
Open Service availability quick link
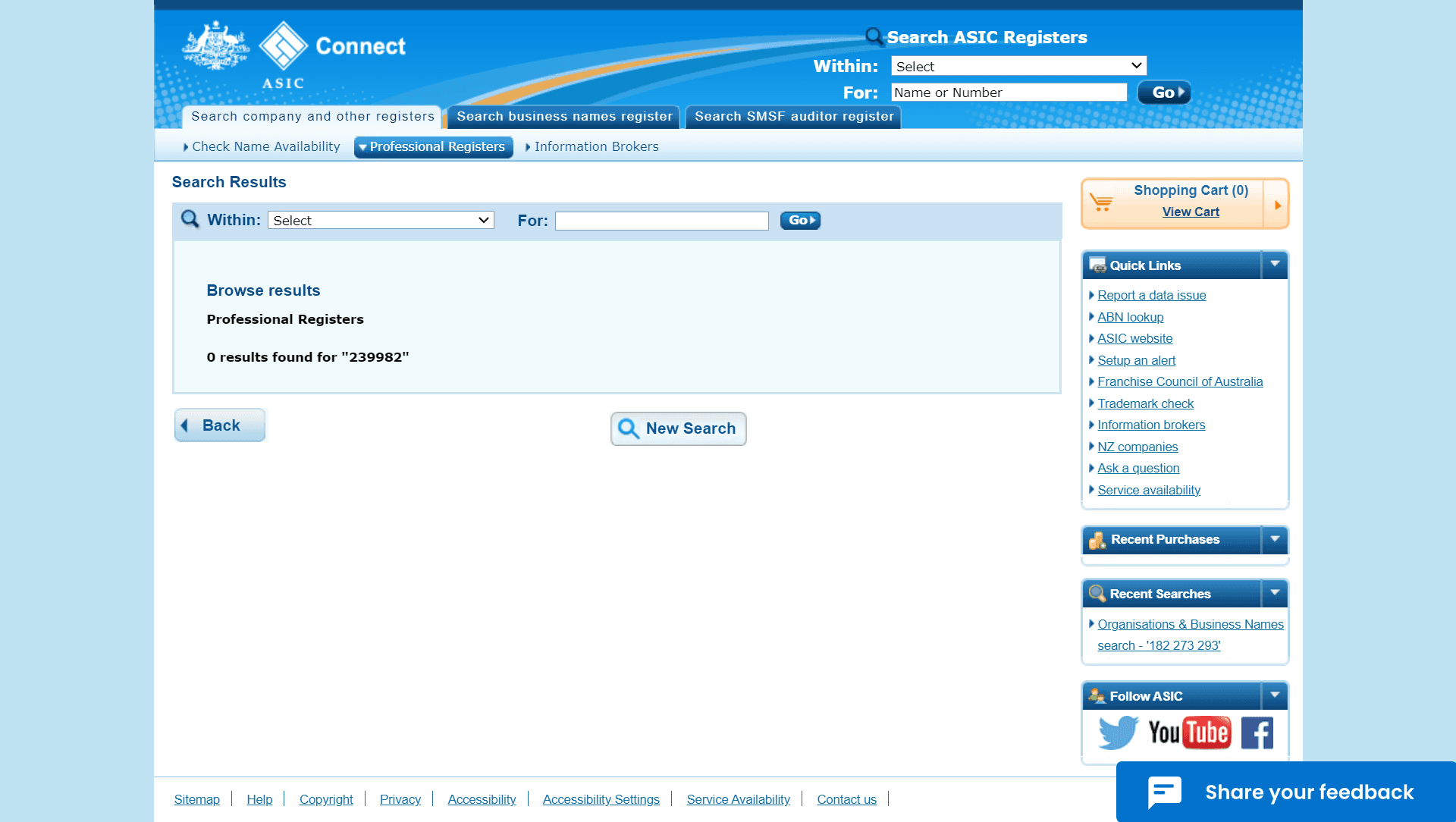(x=1149, y=491)
